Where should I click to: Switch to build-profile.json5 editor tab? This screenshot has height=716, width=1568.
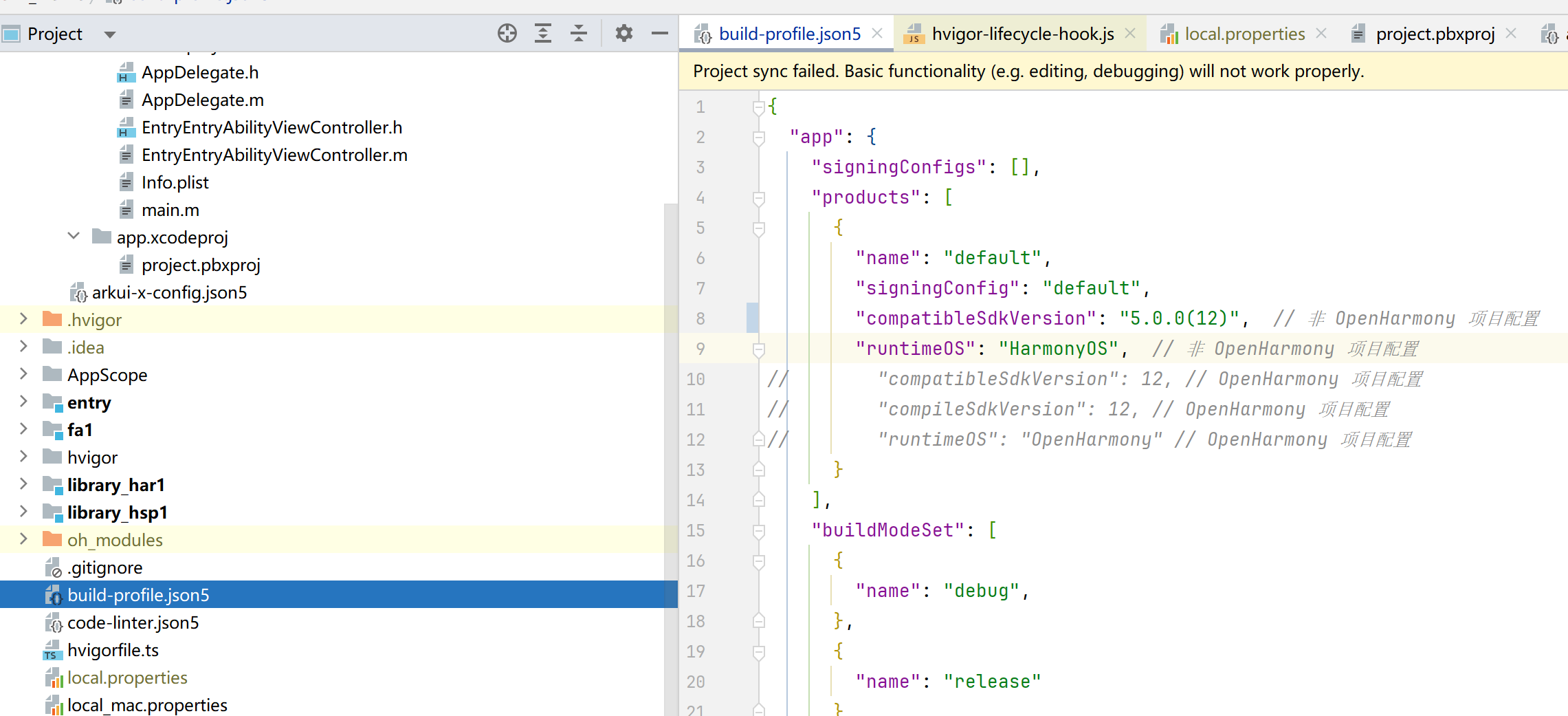789,34
